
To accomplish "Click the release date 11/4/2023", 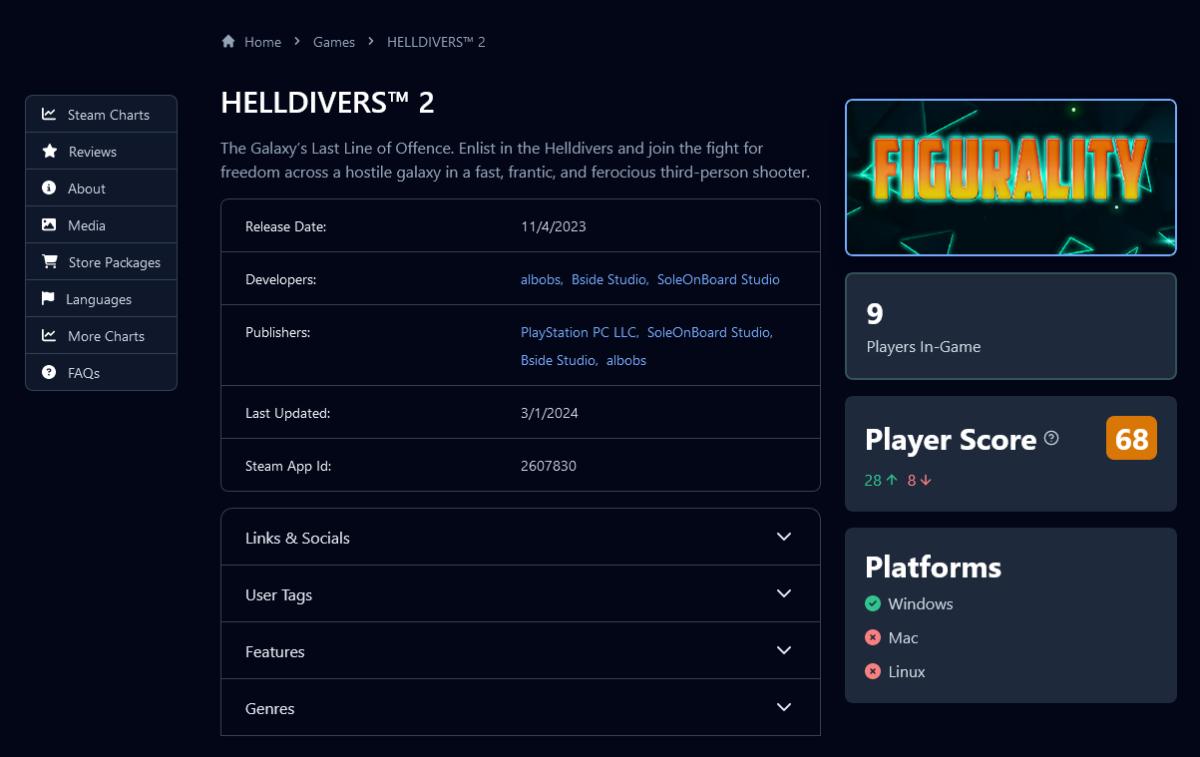I will pos(554,226).
